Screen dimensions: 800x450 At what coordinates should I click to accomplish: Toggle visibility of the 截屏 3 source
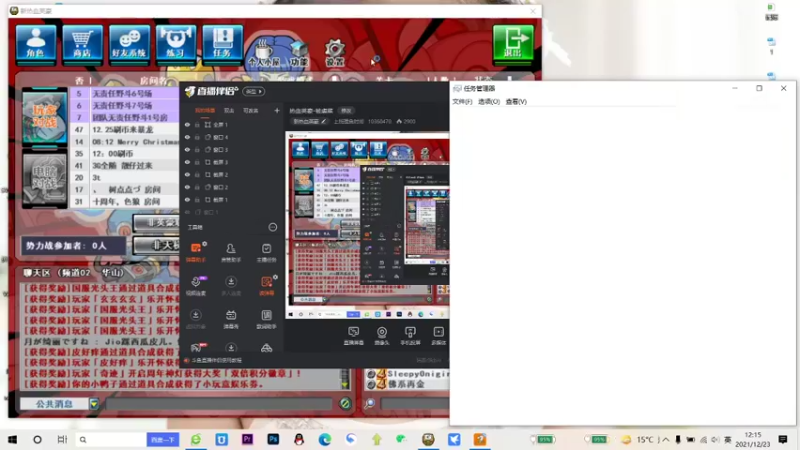(x=187, y=162)
